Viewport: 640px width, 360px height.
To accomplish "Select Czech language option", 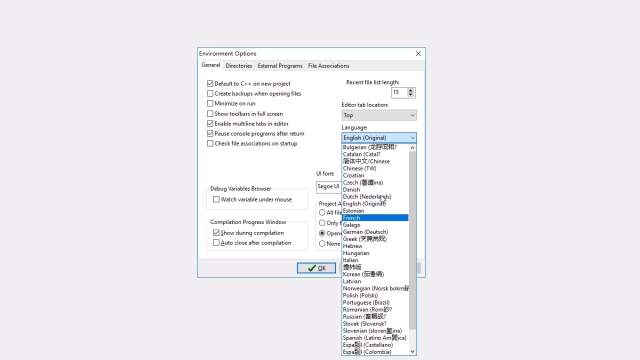I will pyautogui.click(x=375, y=182).
